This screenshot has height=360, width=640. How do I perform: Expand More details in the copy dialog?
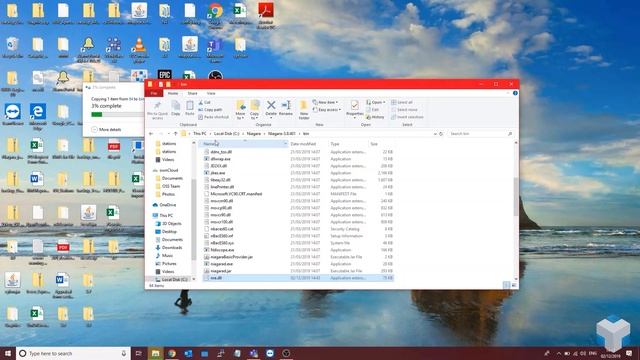coord(107,130)
